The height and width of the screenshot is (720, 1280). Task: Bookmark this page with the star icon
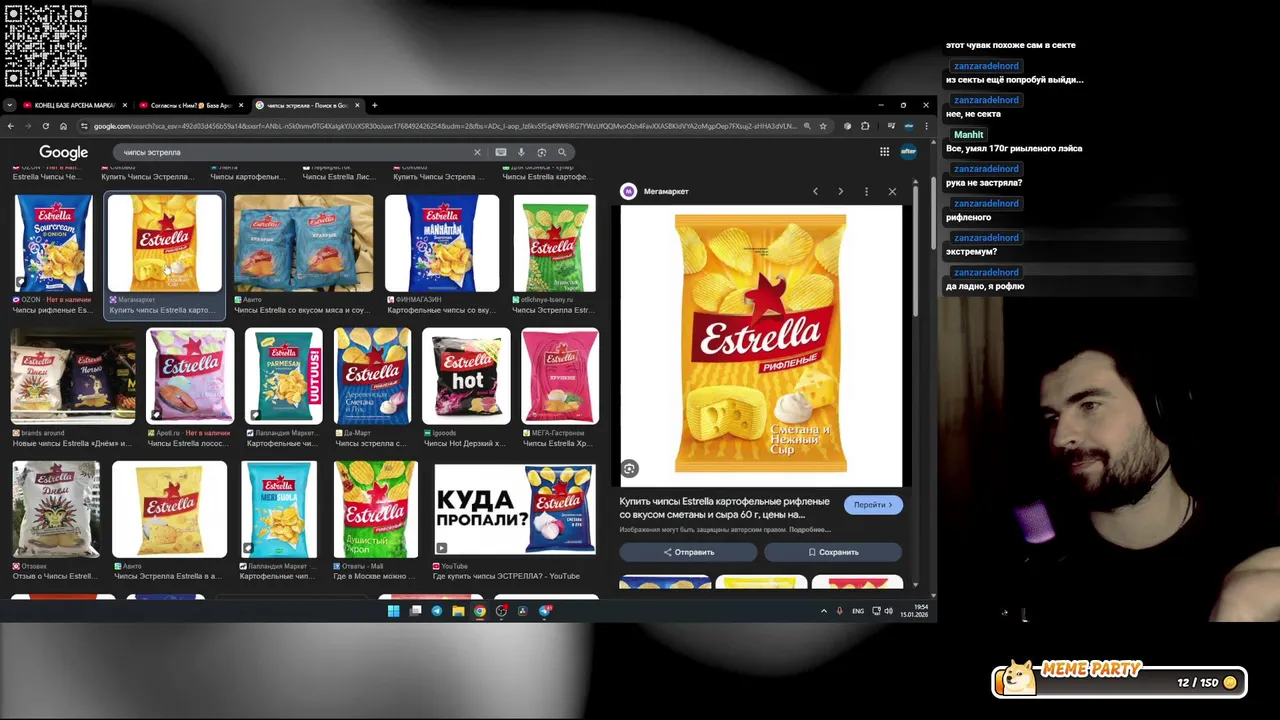coord(823,126)
